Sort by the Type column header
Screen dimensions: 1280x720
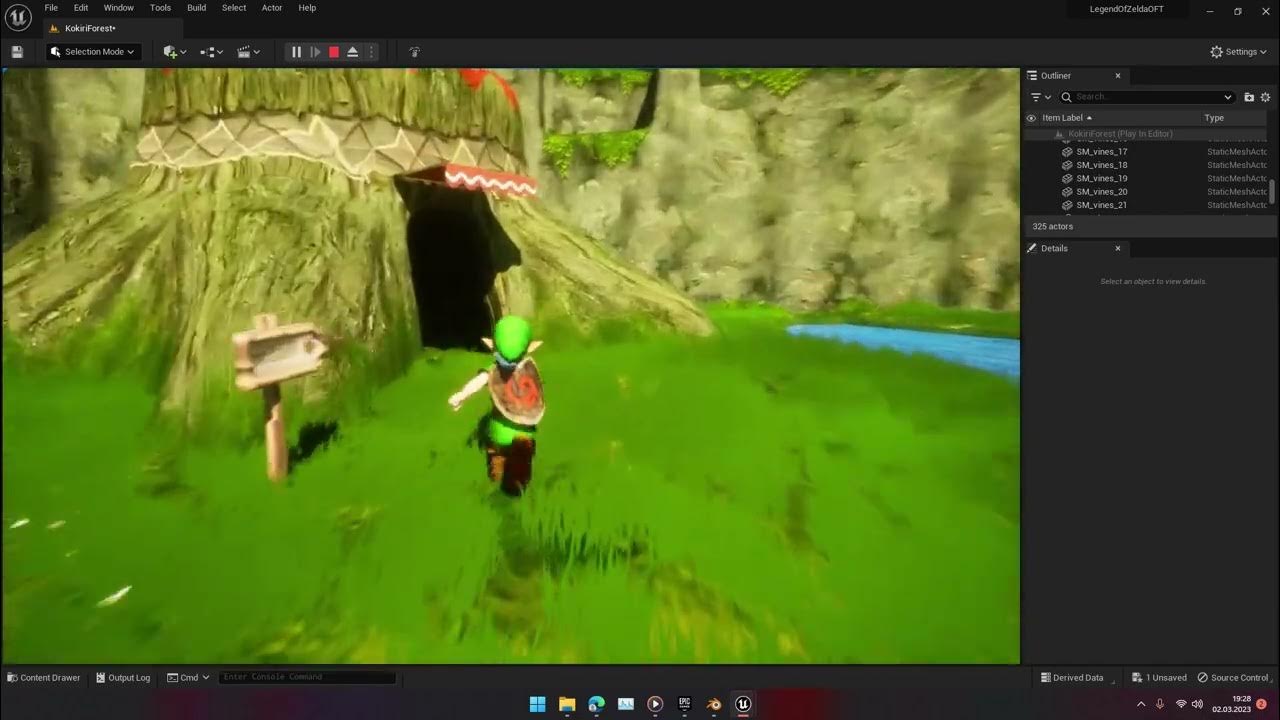pos(1214,118)
